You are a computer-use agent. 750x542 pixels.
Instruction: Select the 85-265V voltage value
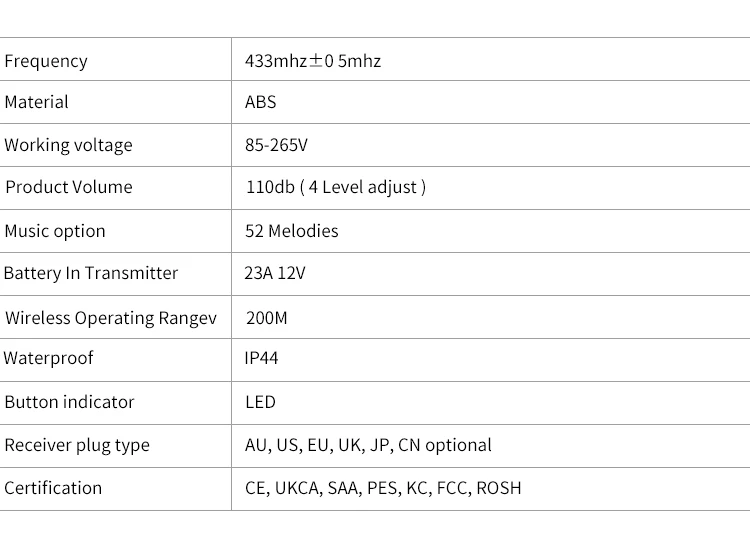[x=276, y=145]
